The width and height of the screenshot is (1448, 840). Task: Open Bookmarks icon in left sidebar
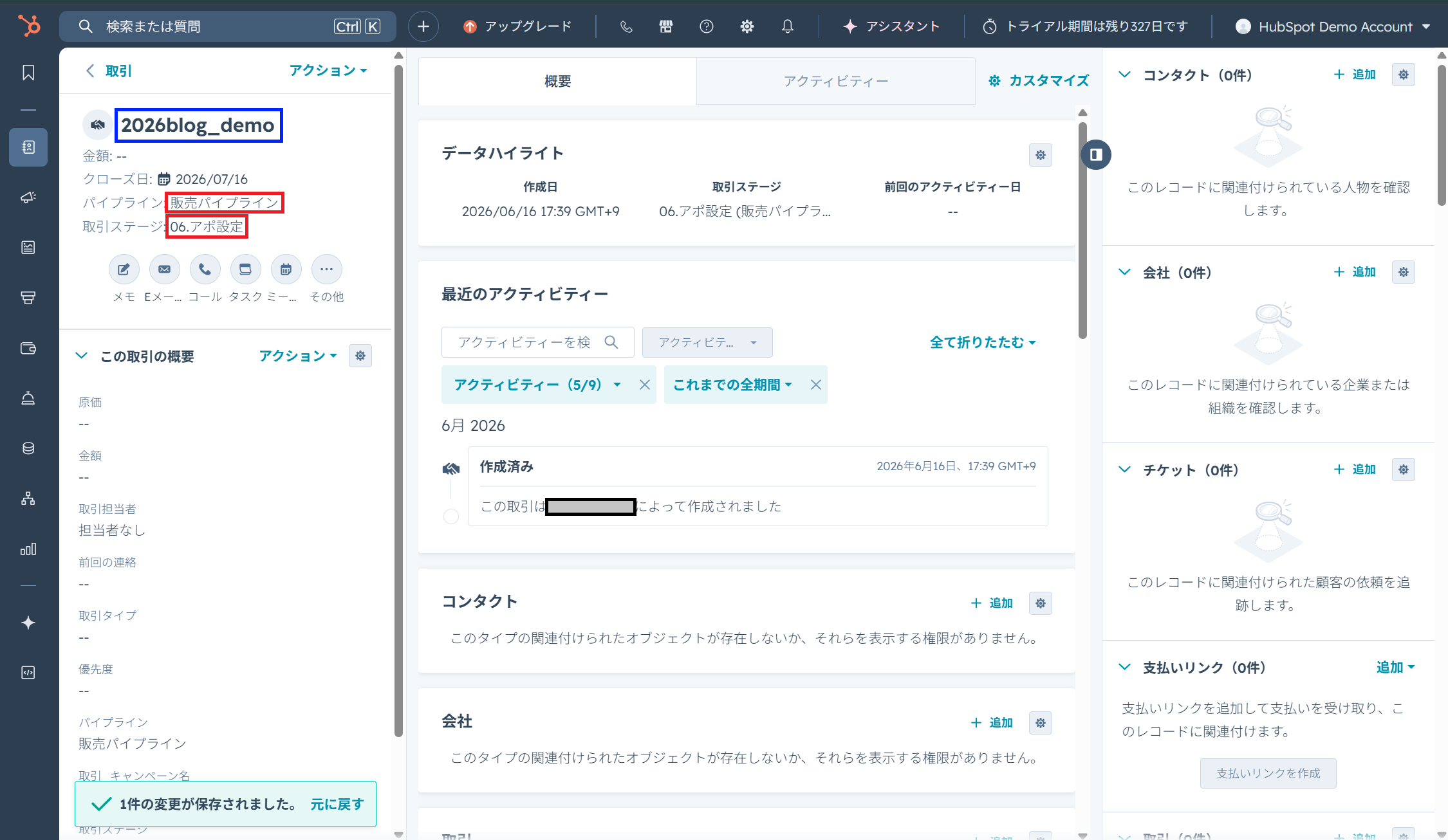click(x=28, y=73)
